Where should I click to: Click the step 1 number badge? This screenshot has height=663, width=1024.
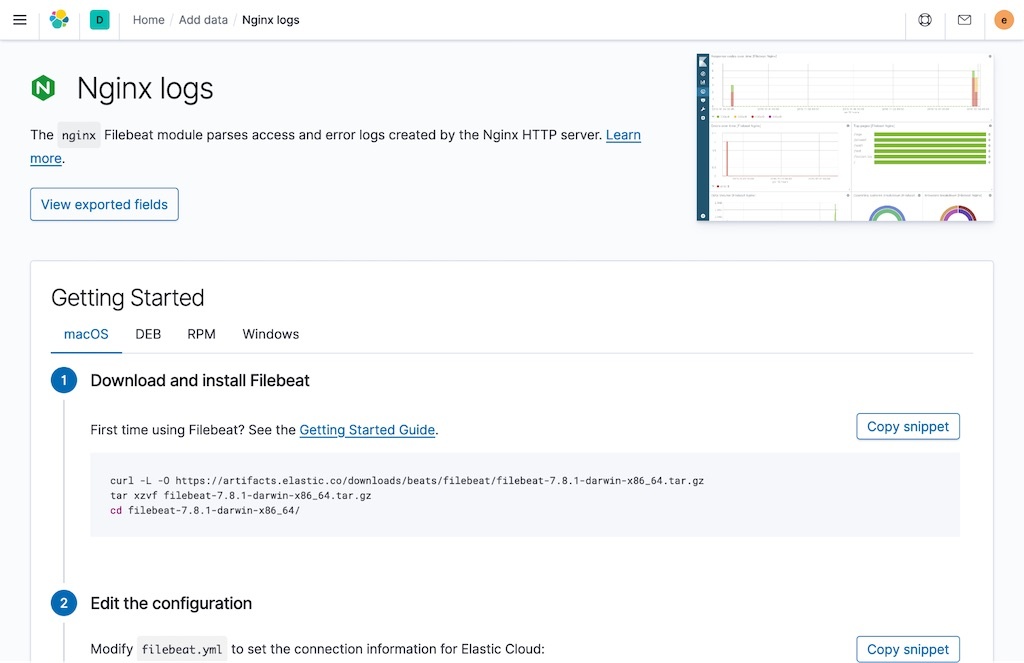click(x=64, y=380)
